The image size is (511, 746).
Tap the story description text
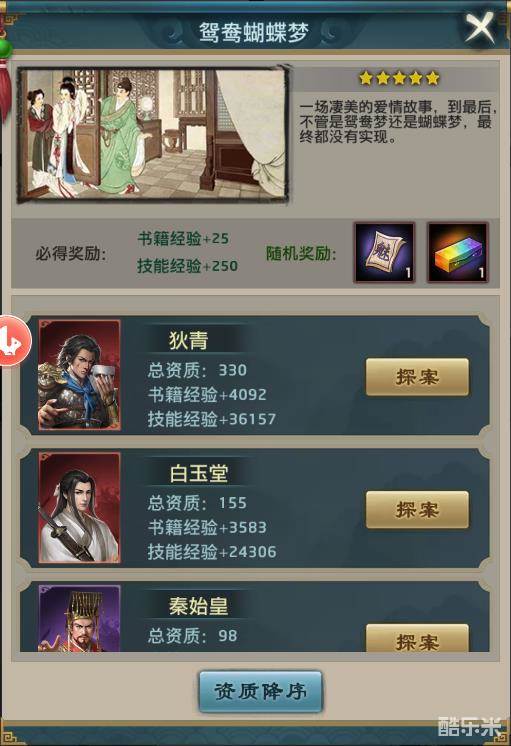pyautogui.click(x=398, y=122)
